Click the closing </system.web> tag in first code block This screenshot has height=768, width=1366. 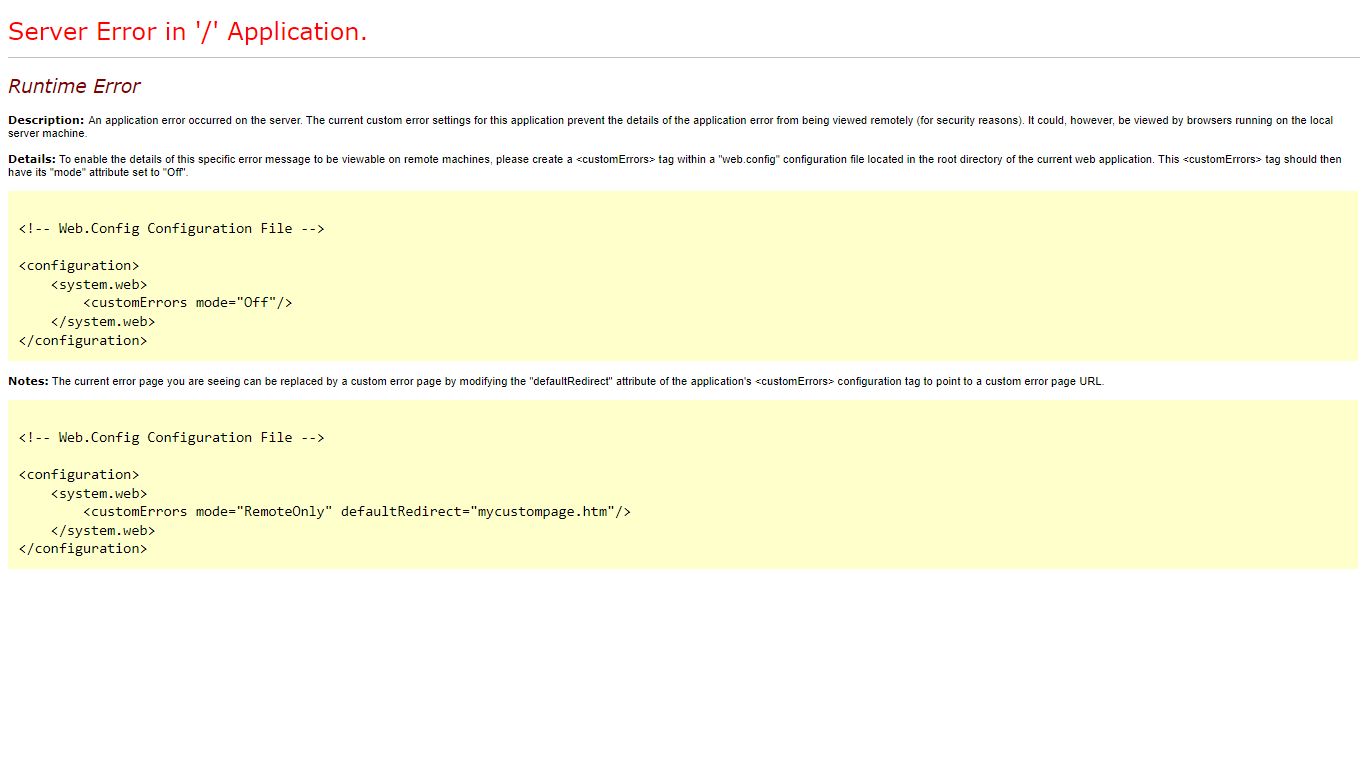(x=103, y=321)
